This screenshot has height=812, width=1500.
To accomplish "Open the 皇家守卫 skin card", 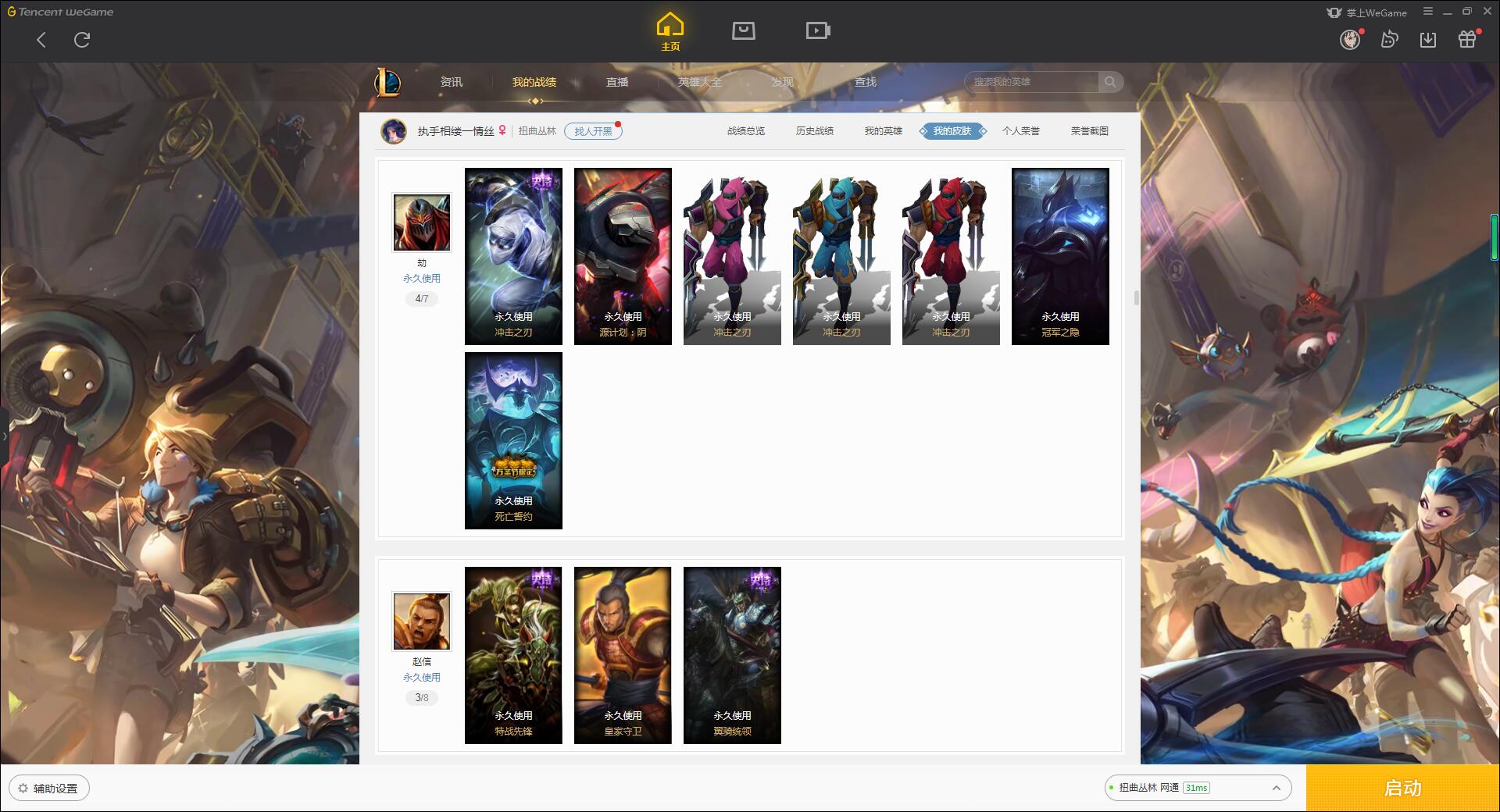I will click(623, 655).
